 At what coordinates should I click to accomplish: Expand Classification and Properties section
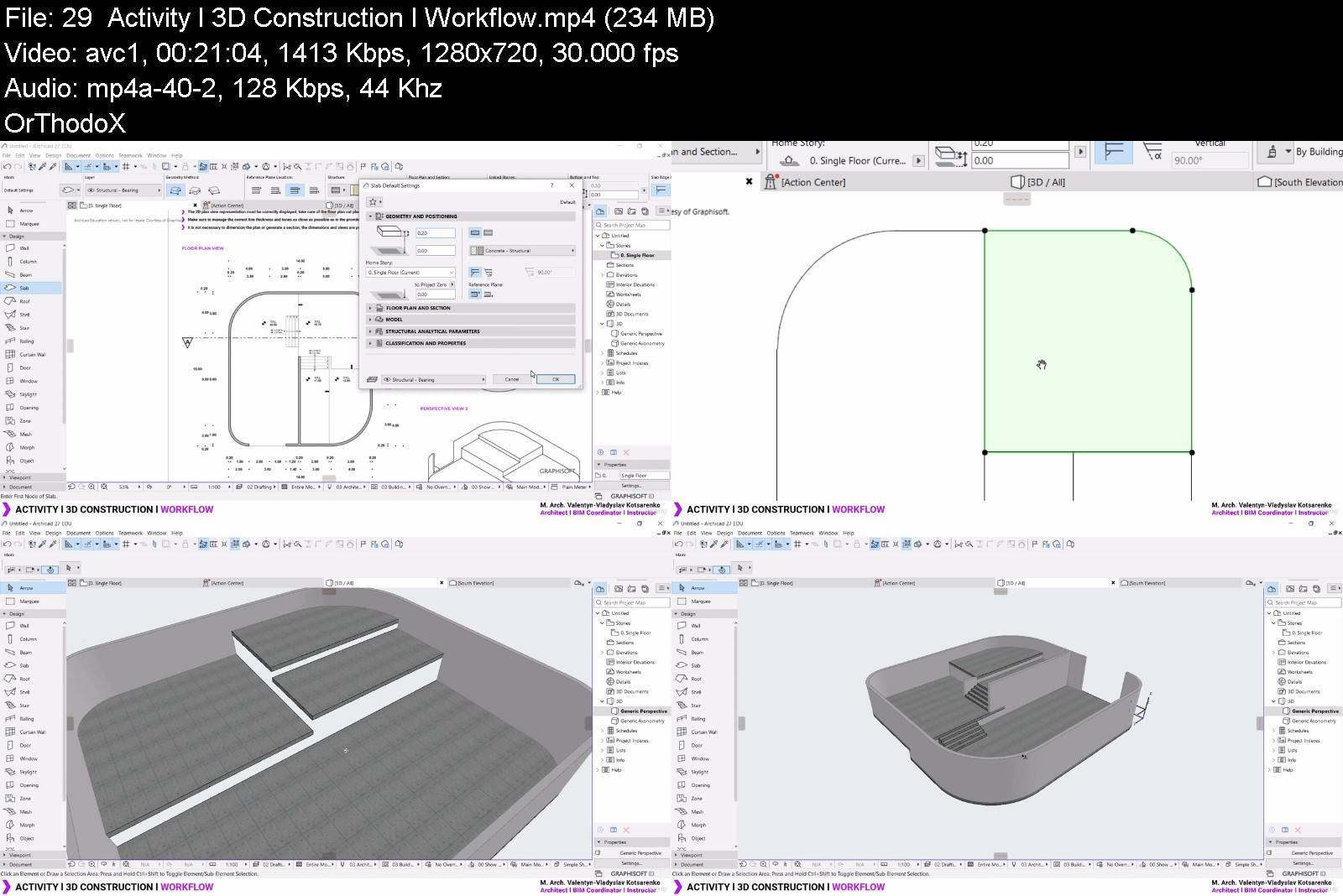[472, 343]
